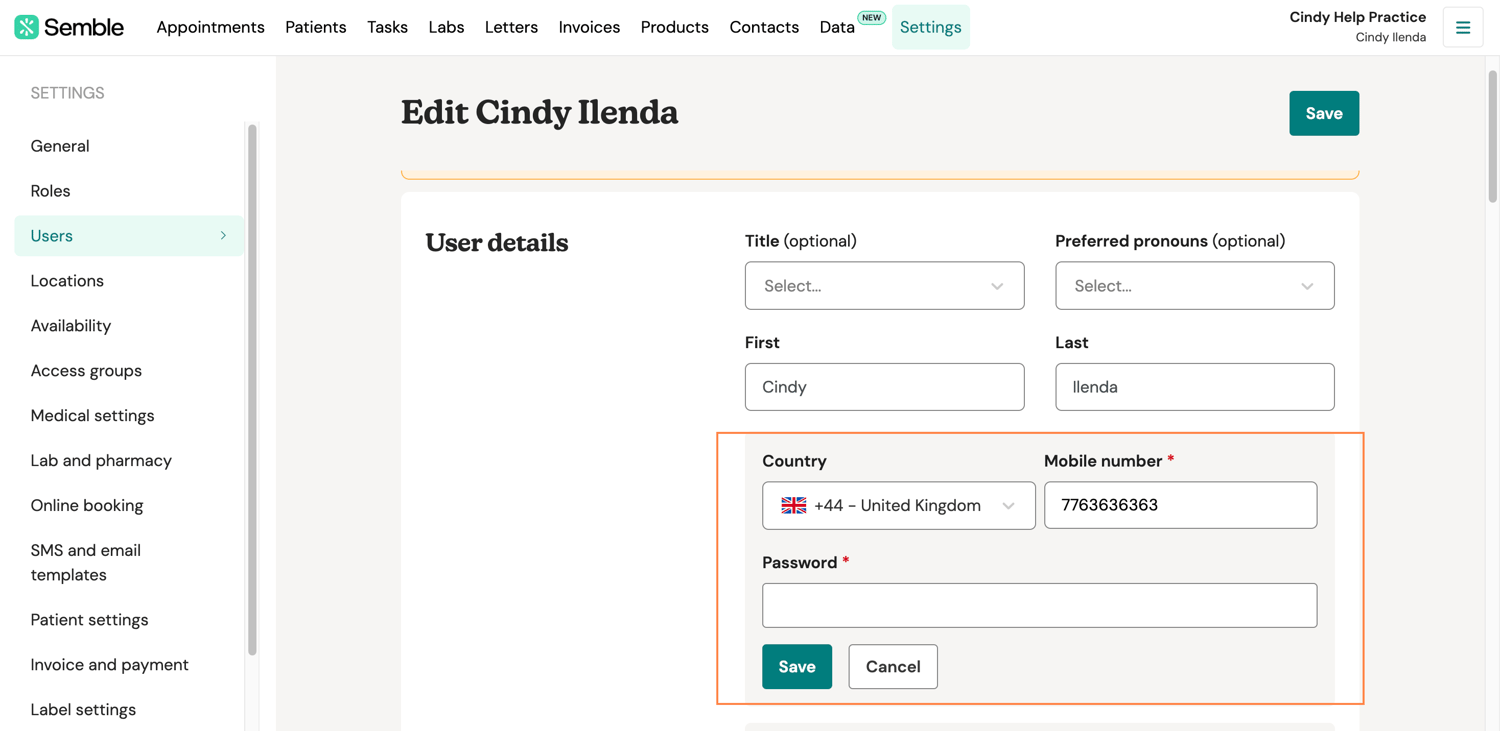
Task: Open the Preferred pronouns dropdown
Action: pyautogui.click(x=1194, y=286)
